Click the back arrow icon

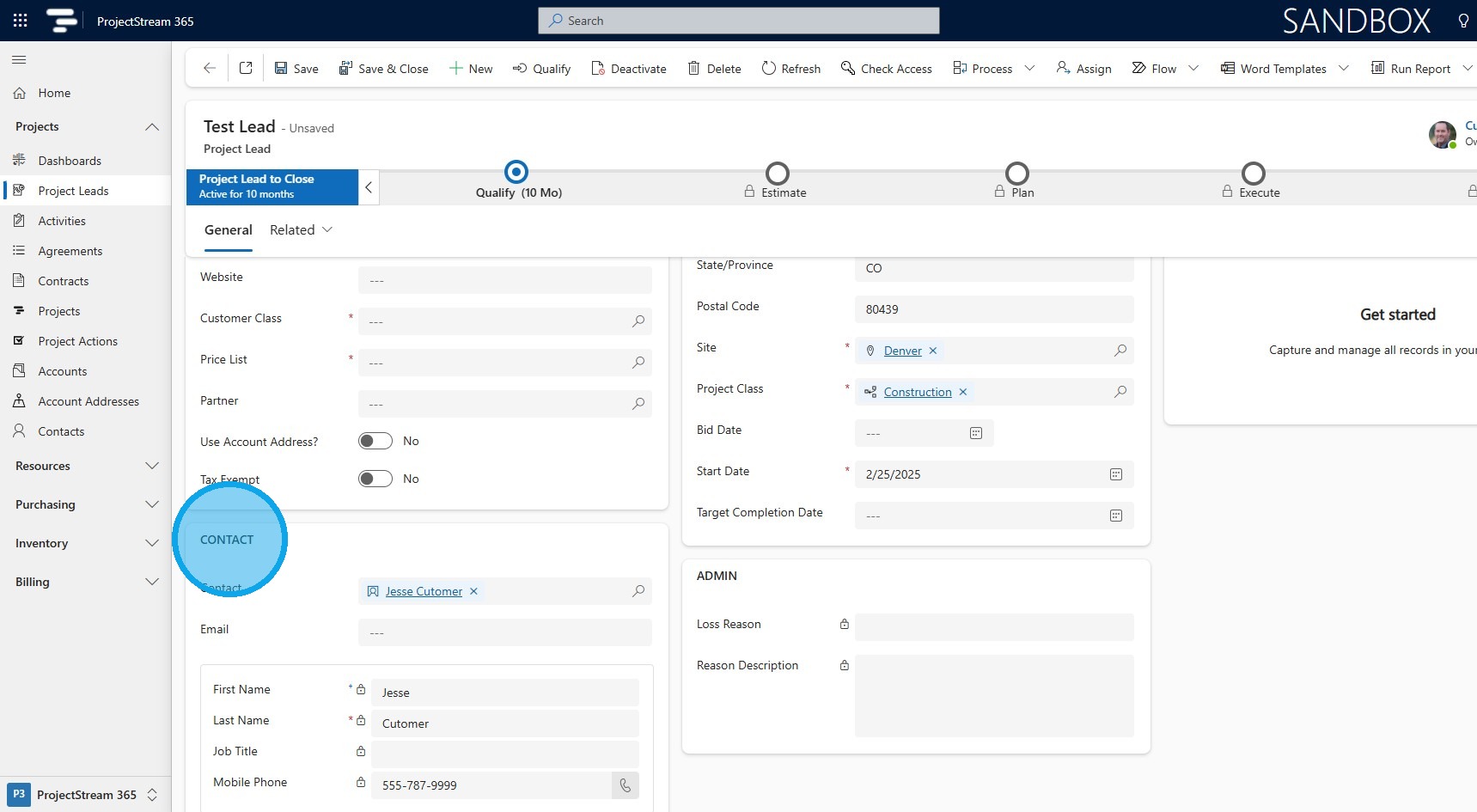[x=209, y=68]
